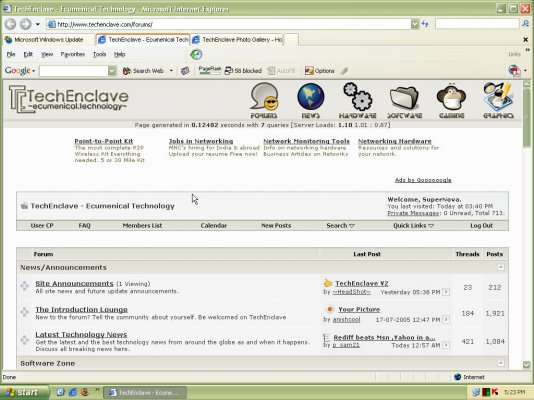
Task: Open The Introduction Lounge forum
Action: (x=81, y=309)
